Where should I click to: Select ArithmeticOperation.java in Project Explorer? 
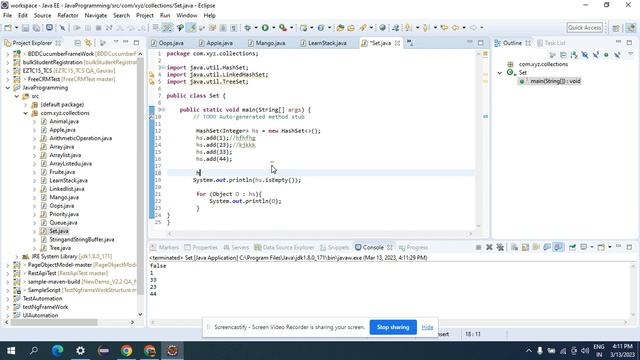point(80,138)
